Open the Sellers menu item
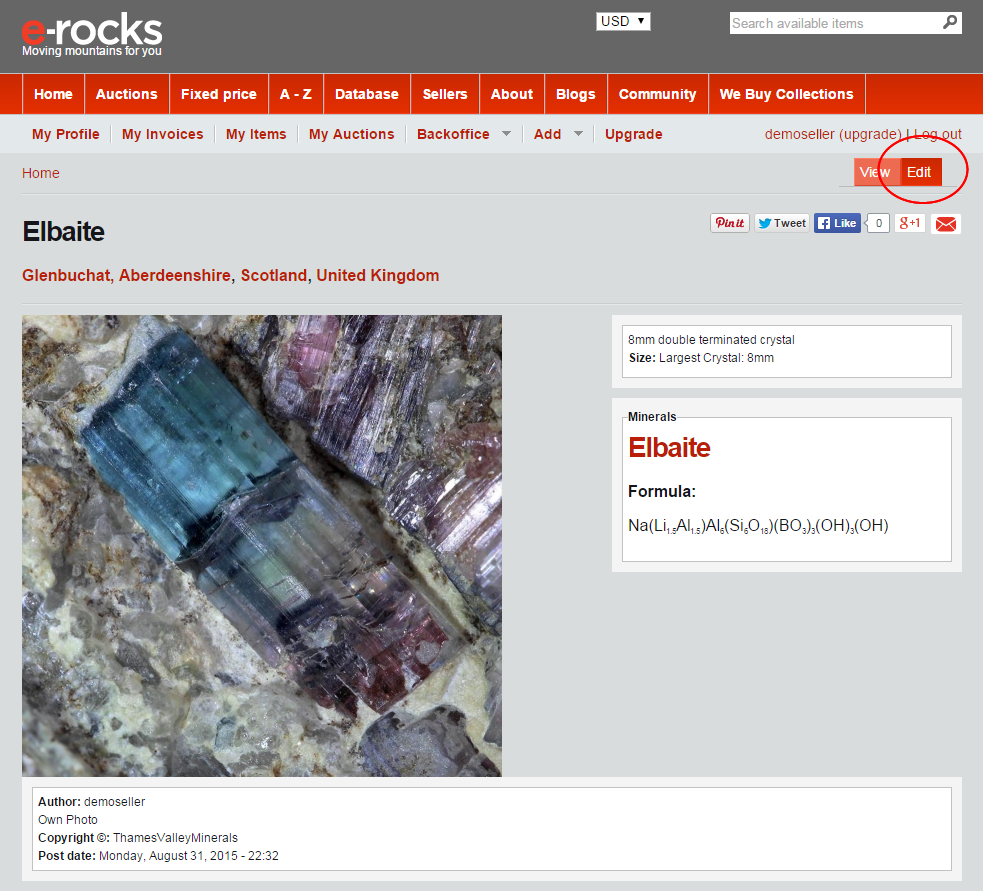The image size is (983, 891). point(445,94)
